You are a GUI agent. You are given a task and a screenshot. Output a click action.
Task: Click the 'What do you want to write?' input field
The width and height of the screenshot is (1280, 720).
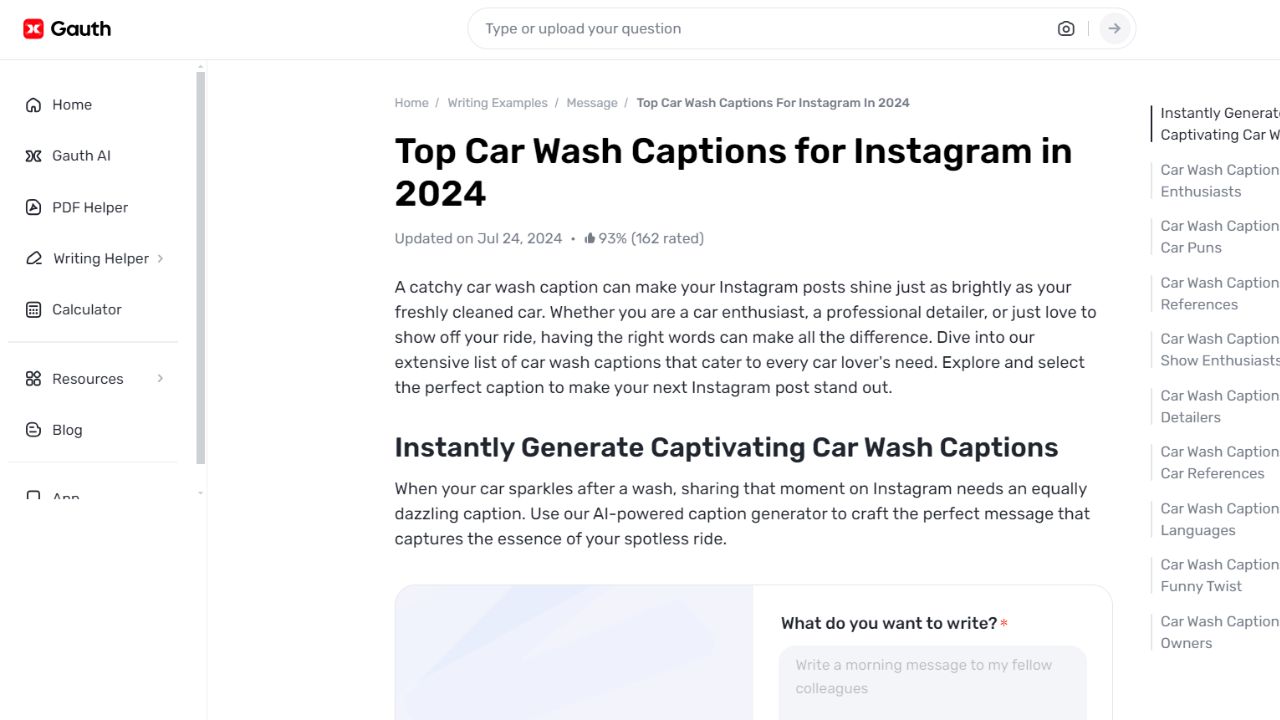click(932, 680)
